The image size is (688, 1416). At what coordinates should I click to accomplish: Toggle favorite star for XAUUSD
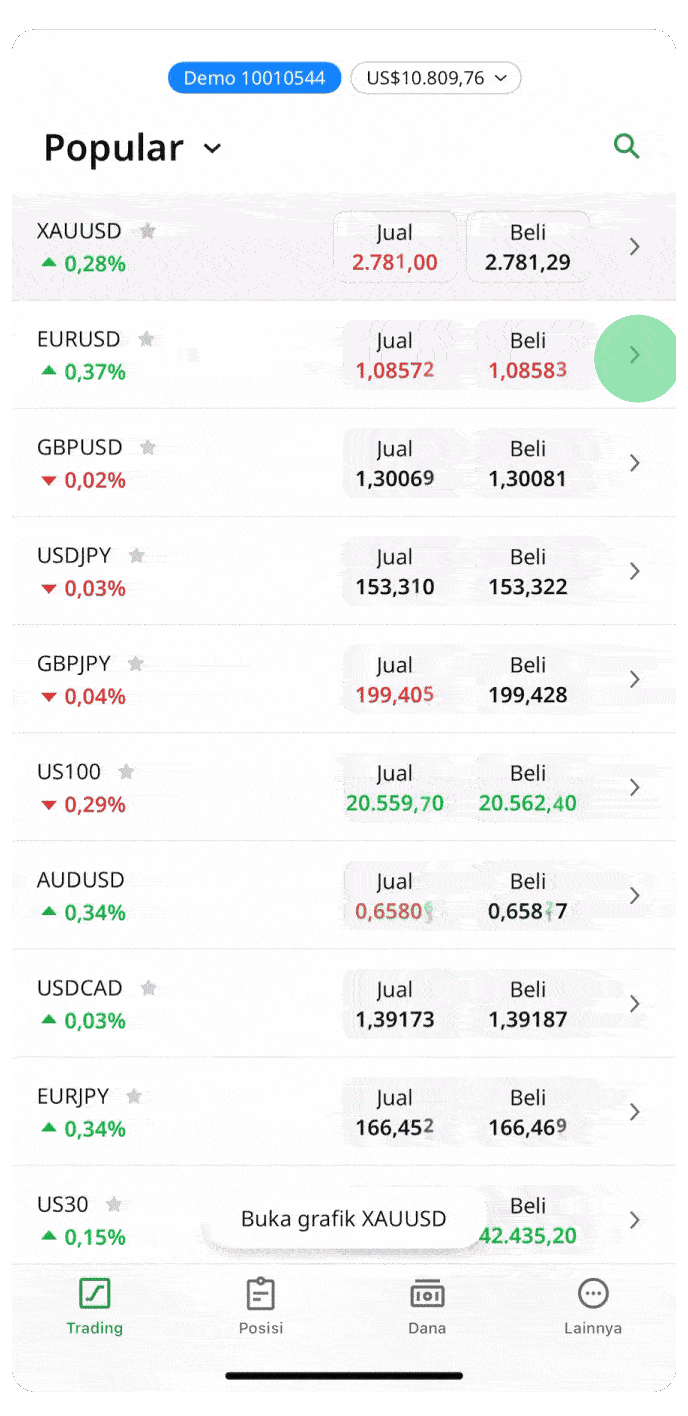(x=148, y=231)
